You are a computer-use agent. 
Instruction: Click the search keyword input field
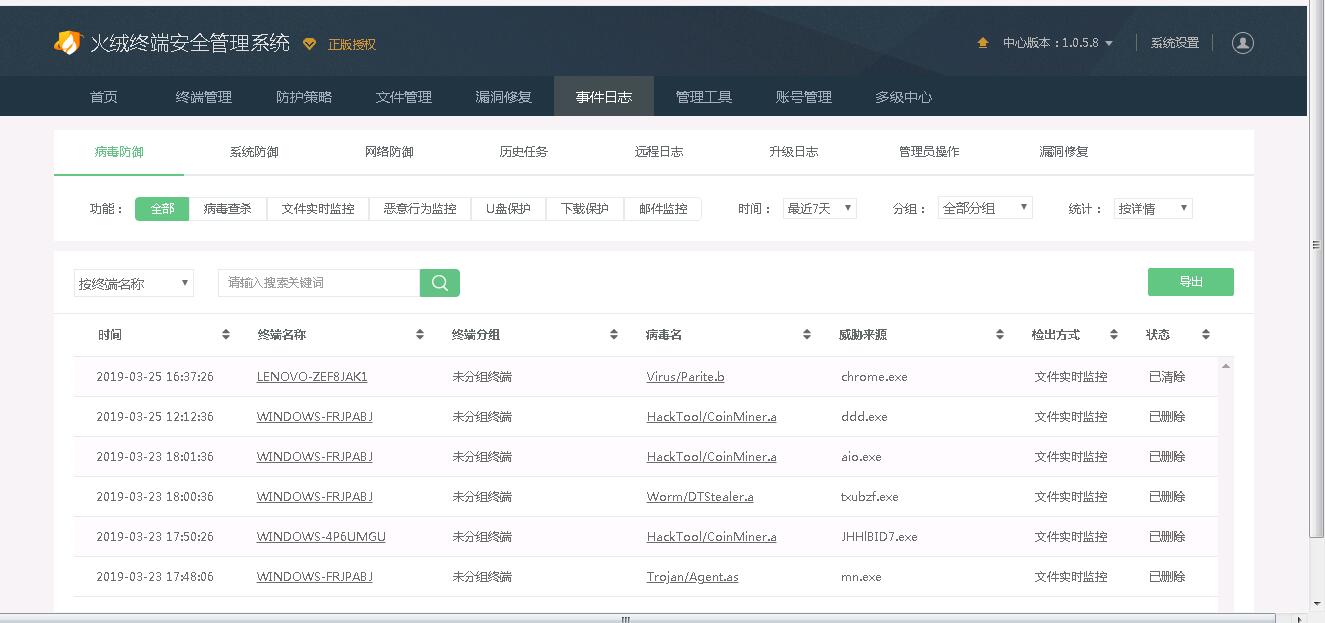[x=318, y=283]
